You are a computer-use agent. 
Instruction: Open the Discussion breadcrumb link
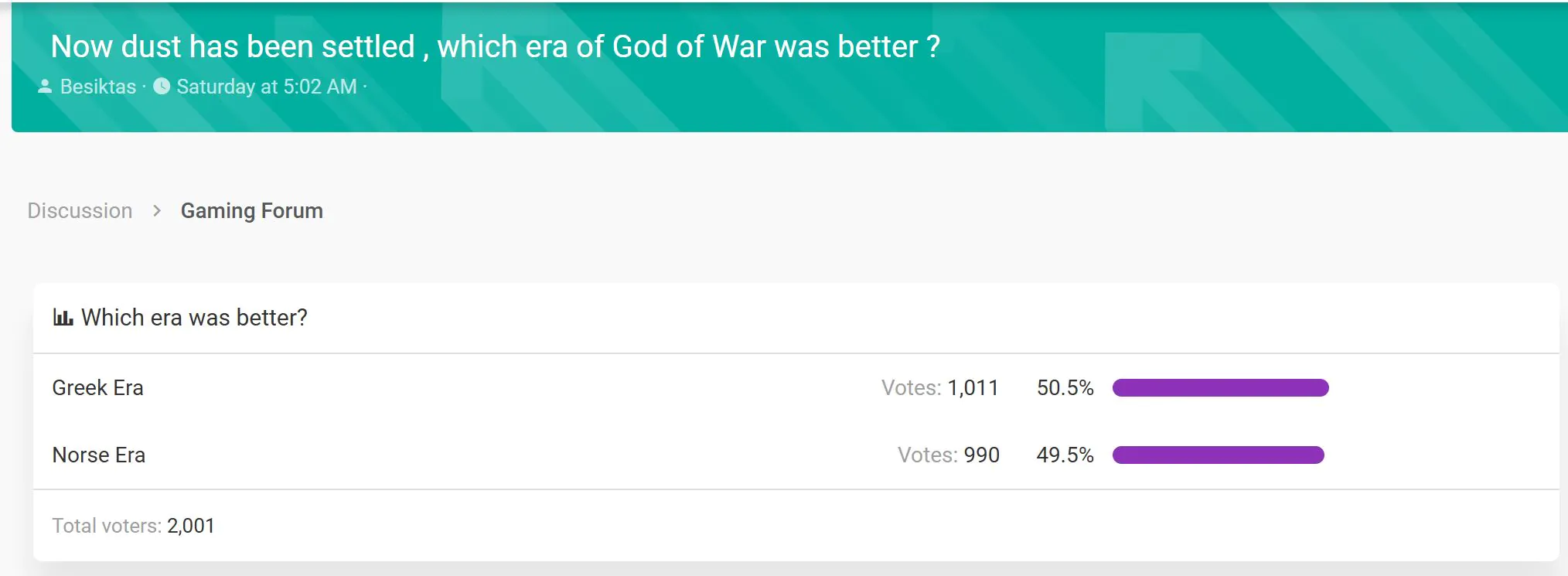click(x=80, y=210)
